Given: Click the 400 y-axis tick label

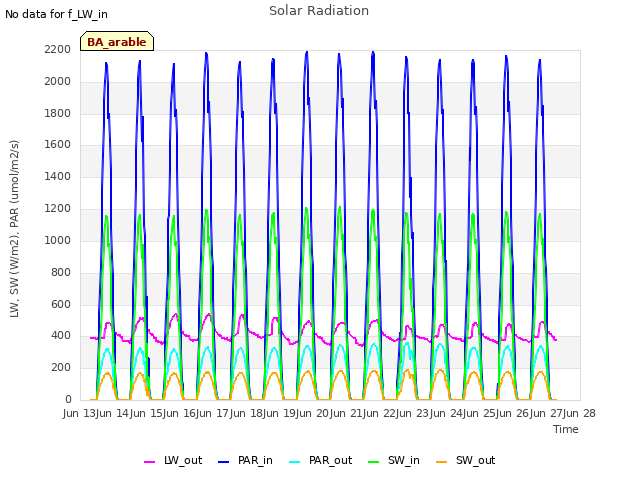Looking at the screenshot, I should [x=61, y=336].
